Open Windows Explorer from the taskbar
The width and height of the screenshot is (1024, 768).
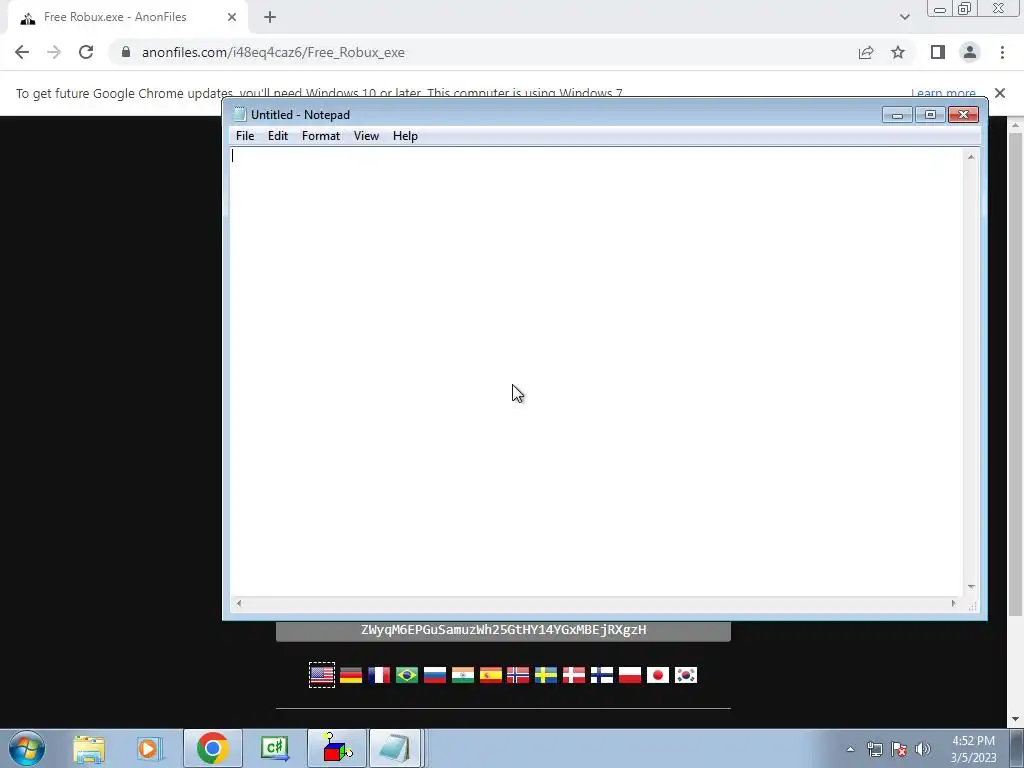tap(89, 748)
